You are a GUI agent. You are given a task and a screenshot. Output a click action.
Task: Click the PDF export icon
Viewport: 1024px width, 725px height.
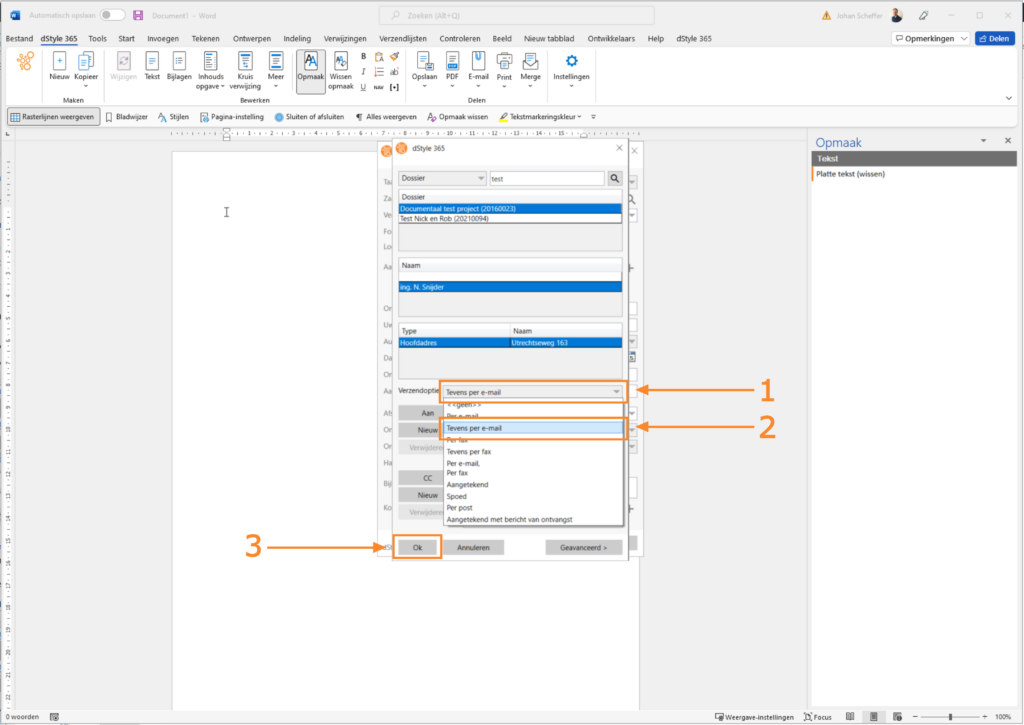(x=452, y=61)
